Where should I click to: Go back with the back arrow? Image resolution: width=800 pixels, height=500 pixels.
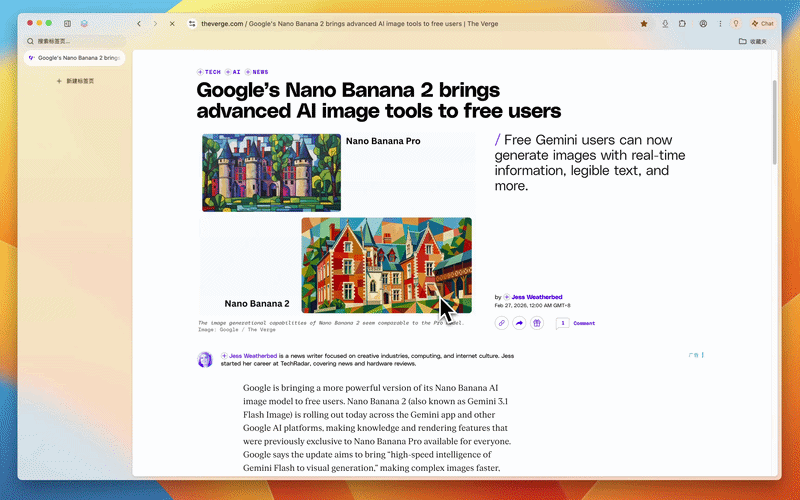[139, 23]
